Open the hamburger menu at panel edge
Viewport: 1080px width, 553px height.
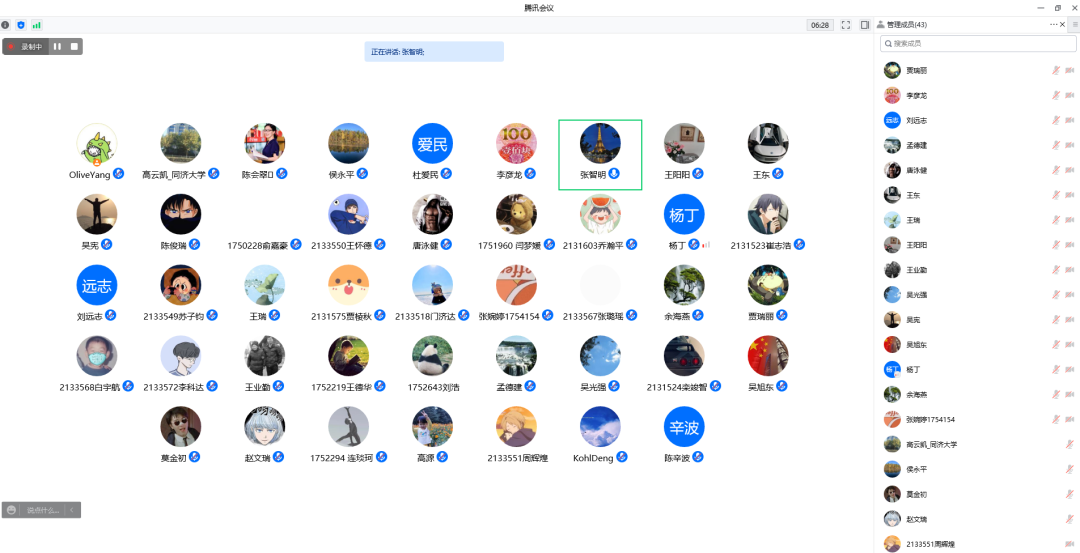point(1074,24)
